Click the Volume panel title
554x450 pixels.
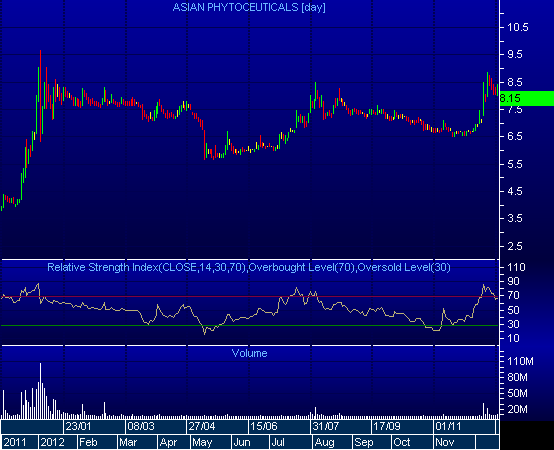coord(249,353)
